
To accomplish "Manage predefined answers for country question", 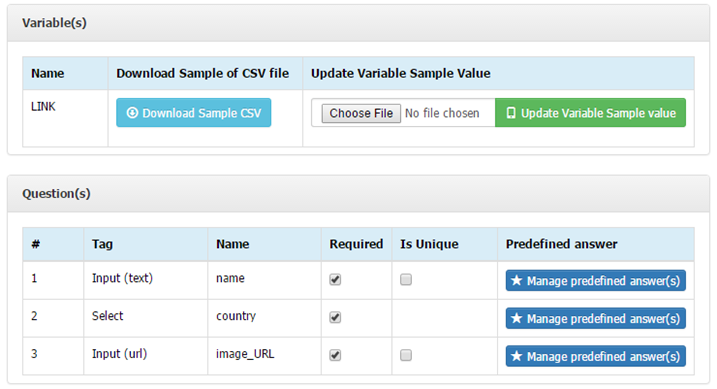I will (595, 318).
